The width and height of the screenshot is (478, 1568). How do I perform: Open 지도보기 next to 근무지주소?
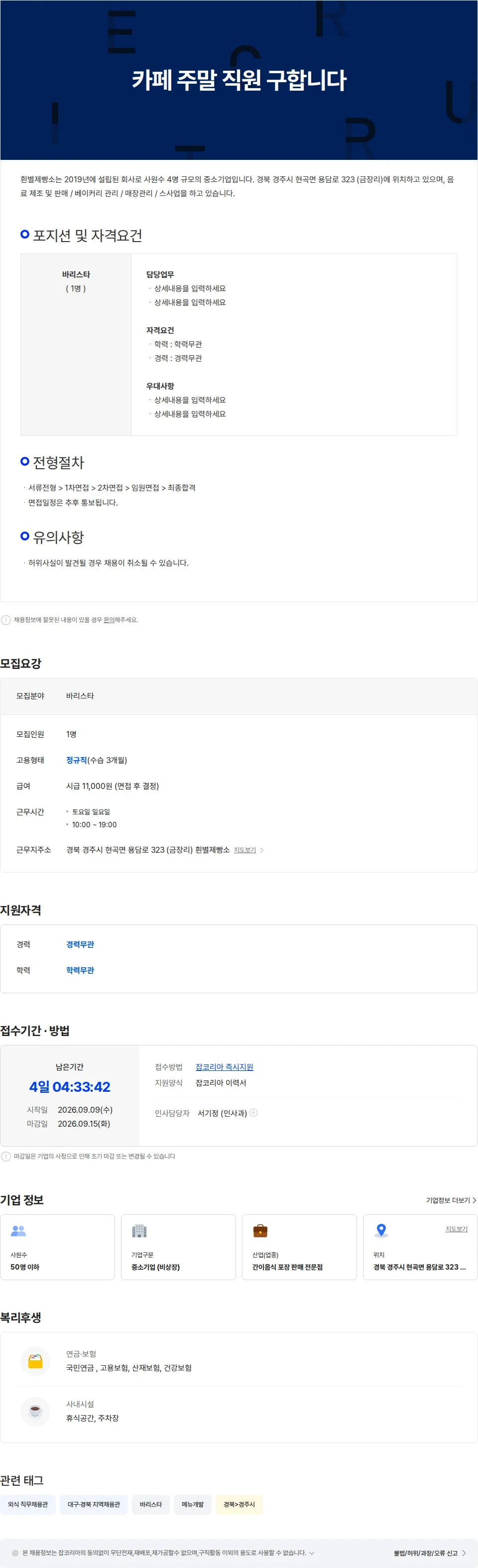click(244, 850)
